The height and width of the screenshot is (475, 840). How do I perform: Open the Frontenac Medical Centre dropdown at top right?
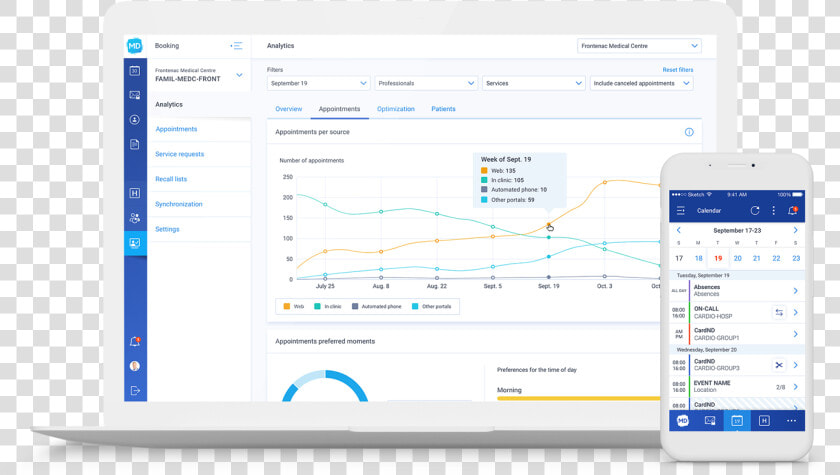[x=639, y=46]
